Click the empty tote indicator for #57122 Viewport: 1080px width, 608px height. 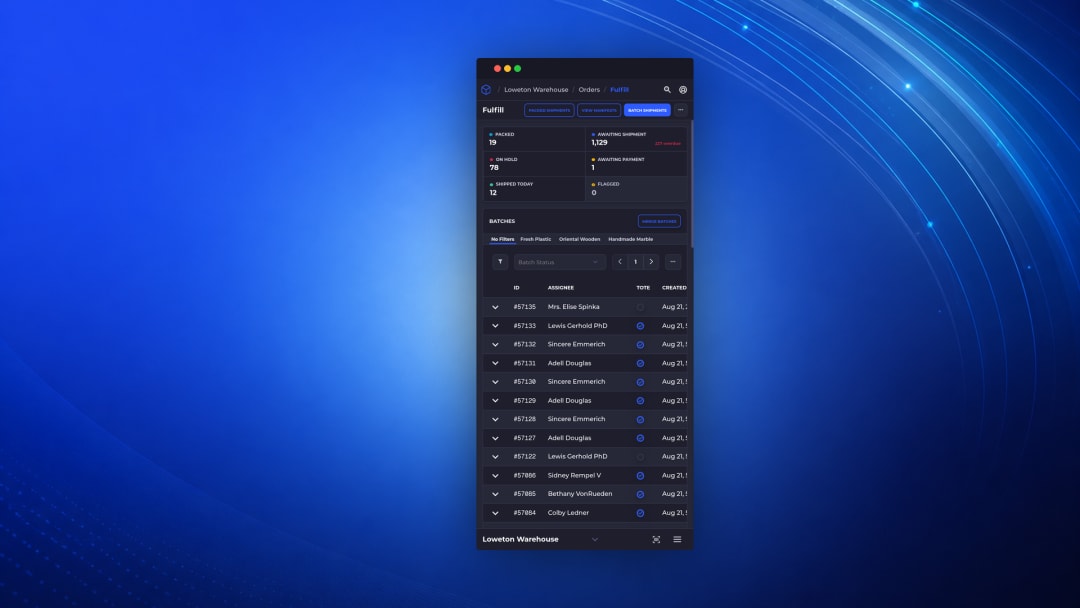(x=641, y=457)
